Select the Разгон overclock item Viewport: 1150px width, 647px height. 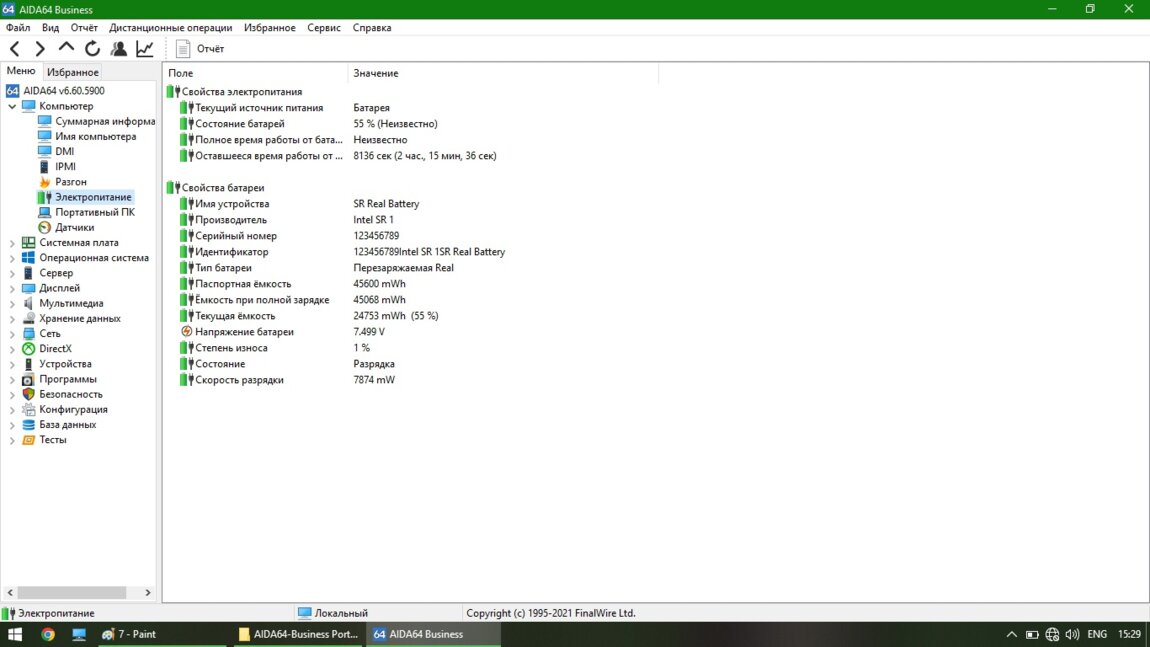pyautogui.click(x=70, y=182)
